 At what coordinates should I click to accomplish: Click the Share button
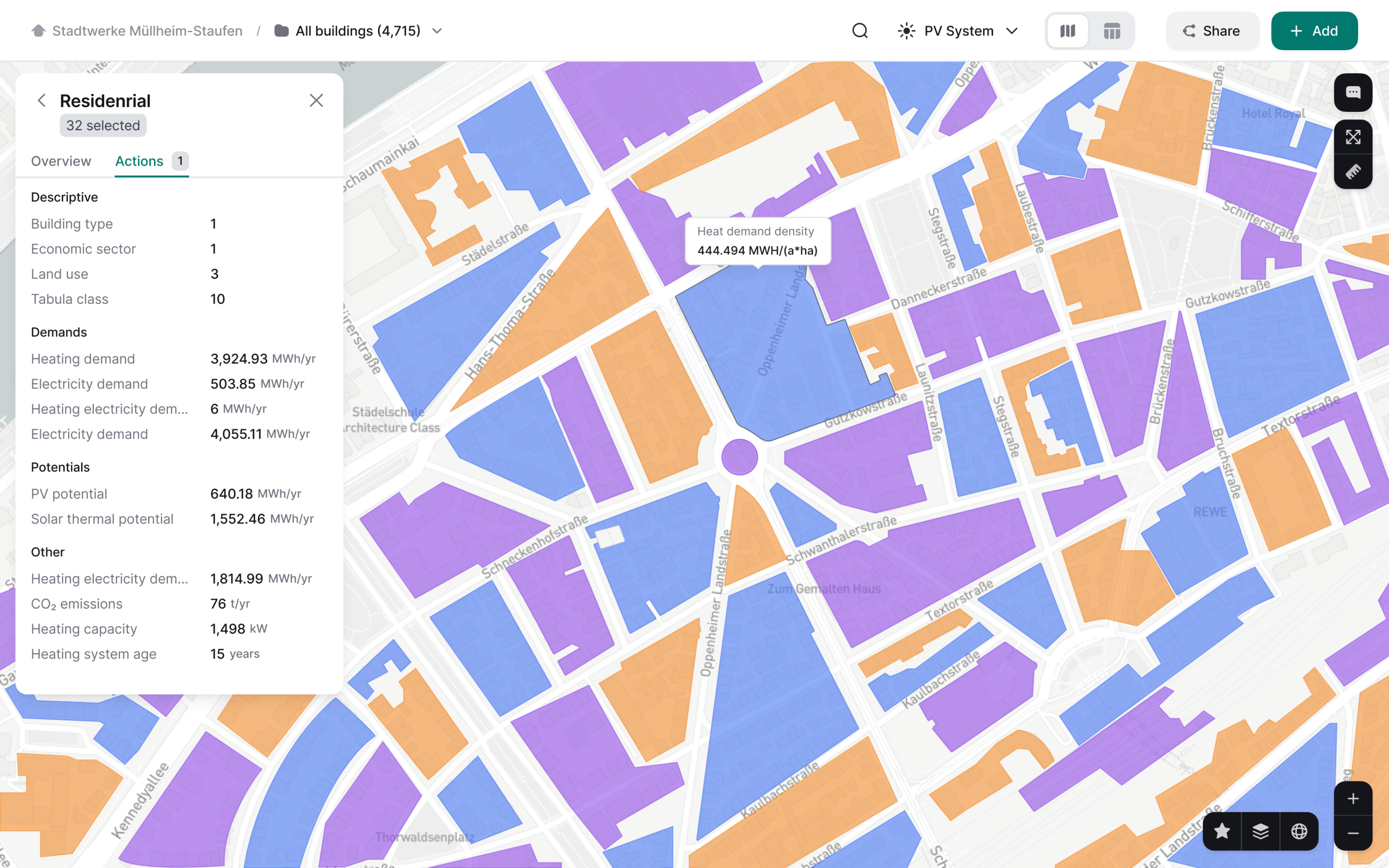(1212, 30)
